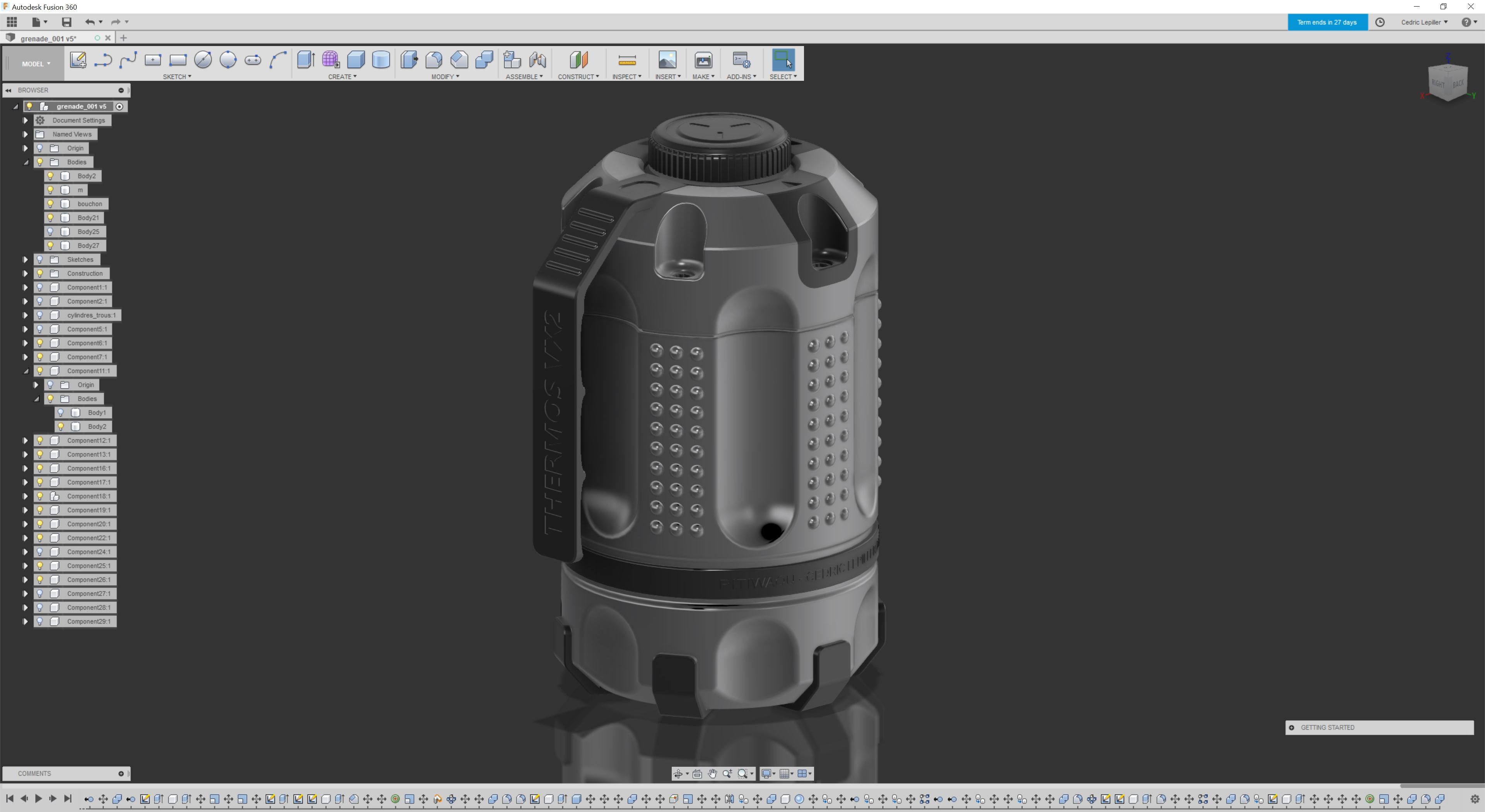Image resolution: width=1485 pixels, height=812 pixels.
Task: Select the Create Sketch tool
Action: click(x=78, y=60)
